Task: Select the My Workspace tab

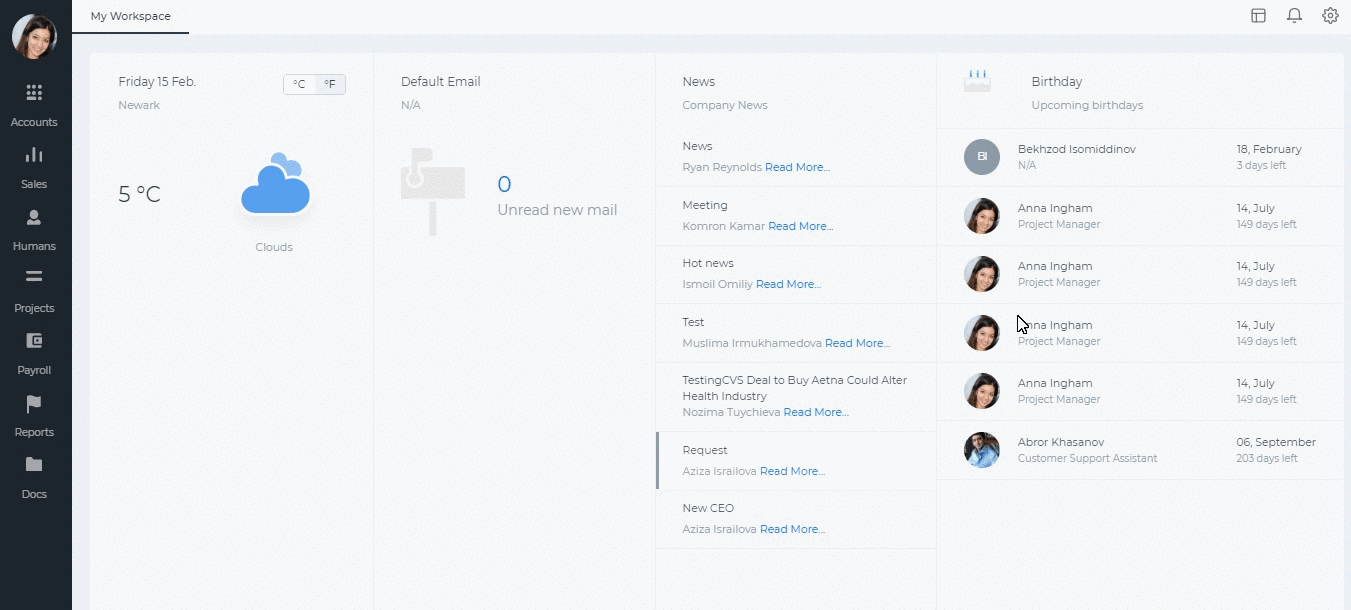Action: (130, 17)
